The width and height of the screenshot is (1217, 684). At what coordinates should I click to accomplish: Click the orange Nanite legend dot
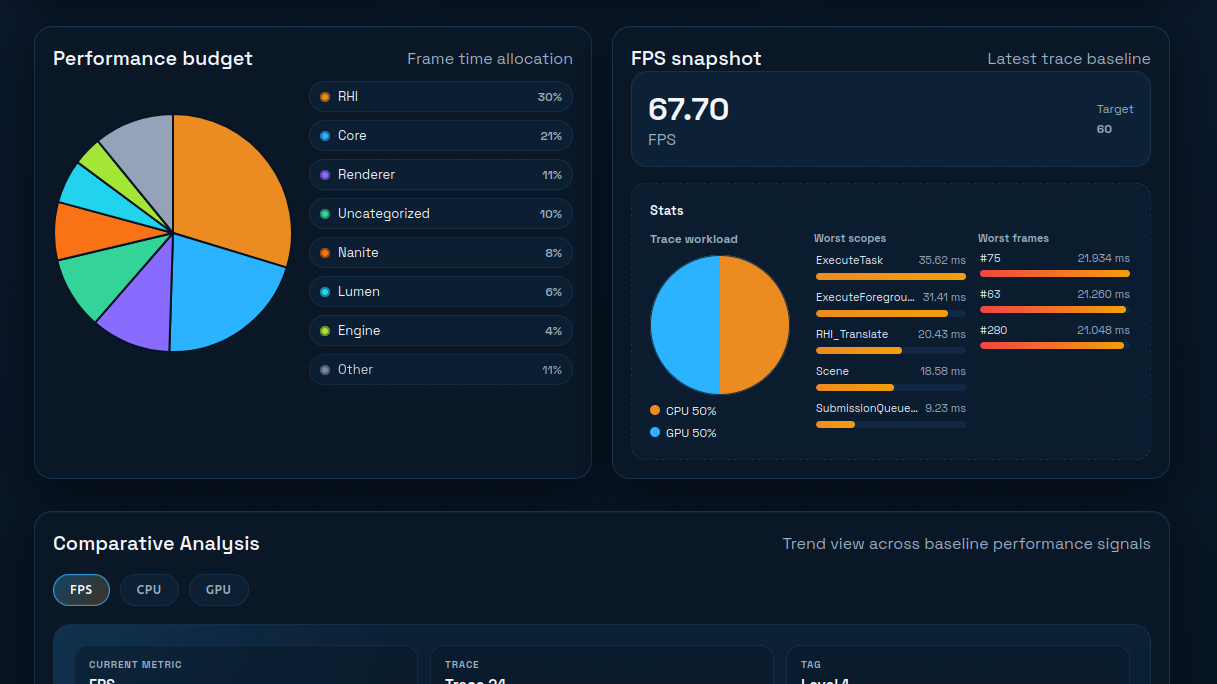[325, 253]
